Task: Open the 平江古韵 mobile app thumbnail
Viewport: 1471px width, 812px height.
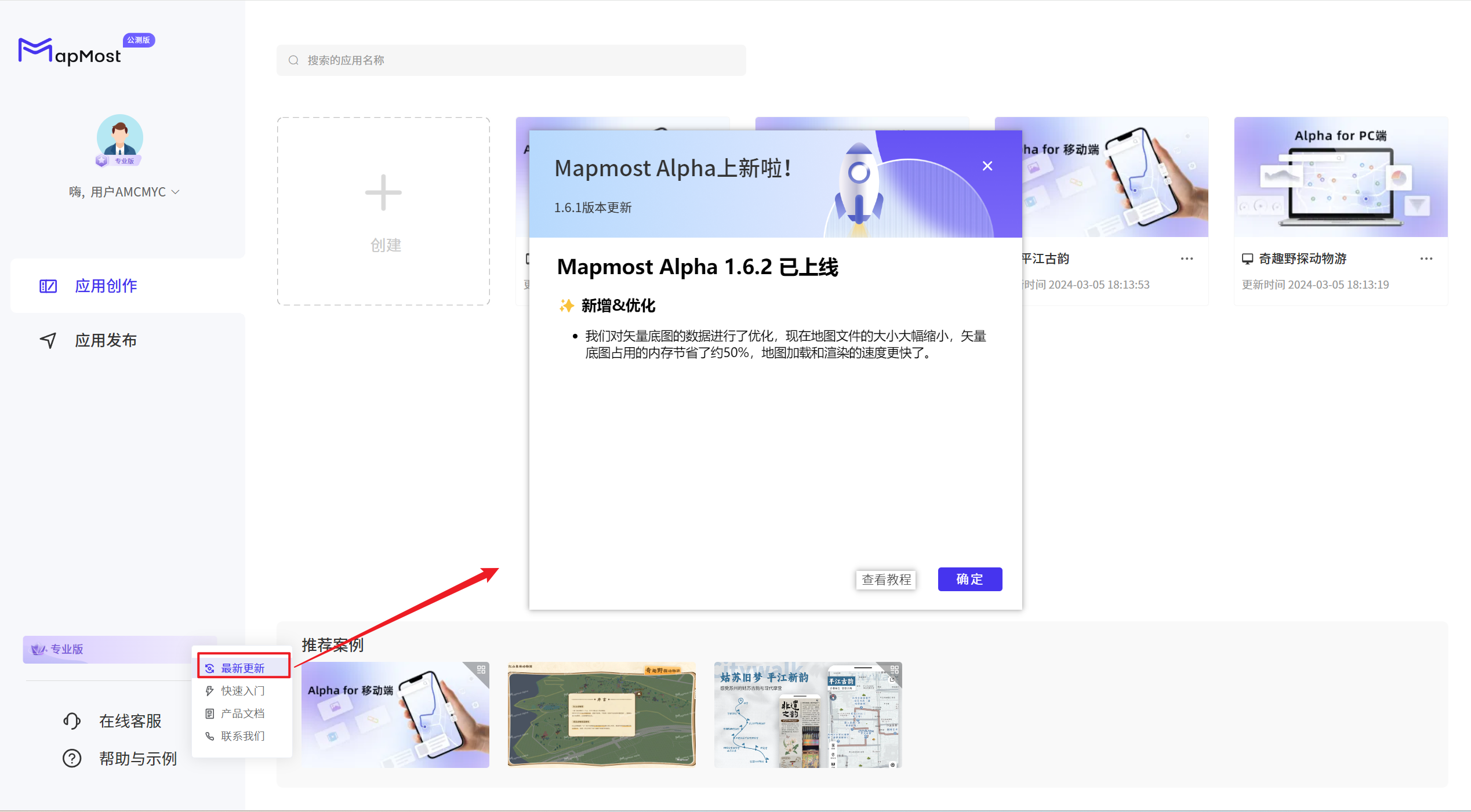Action: point(1115,177)
